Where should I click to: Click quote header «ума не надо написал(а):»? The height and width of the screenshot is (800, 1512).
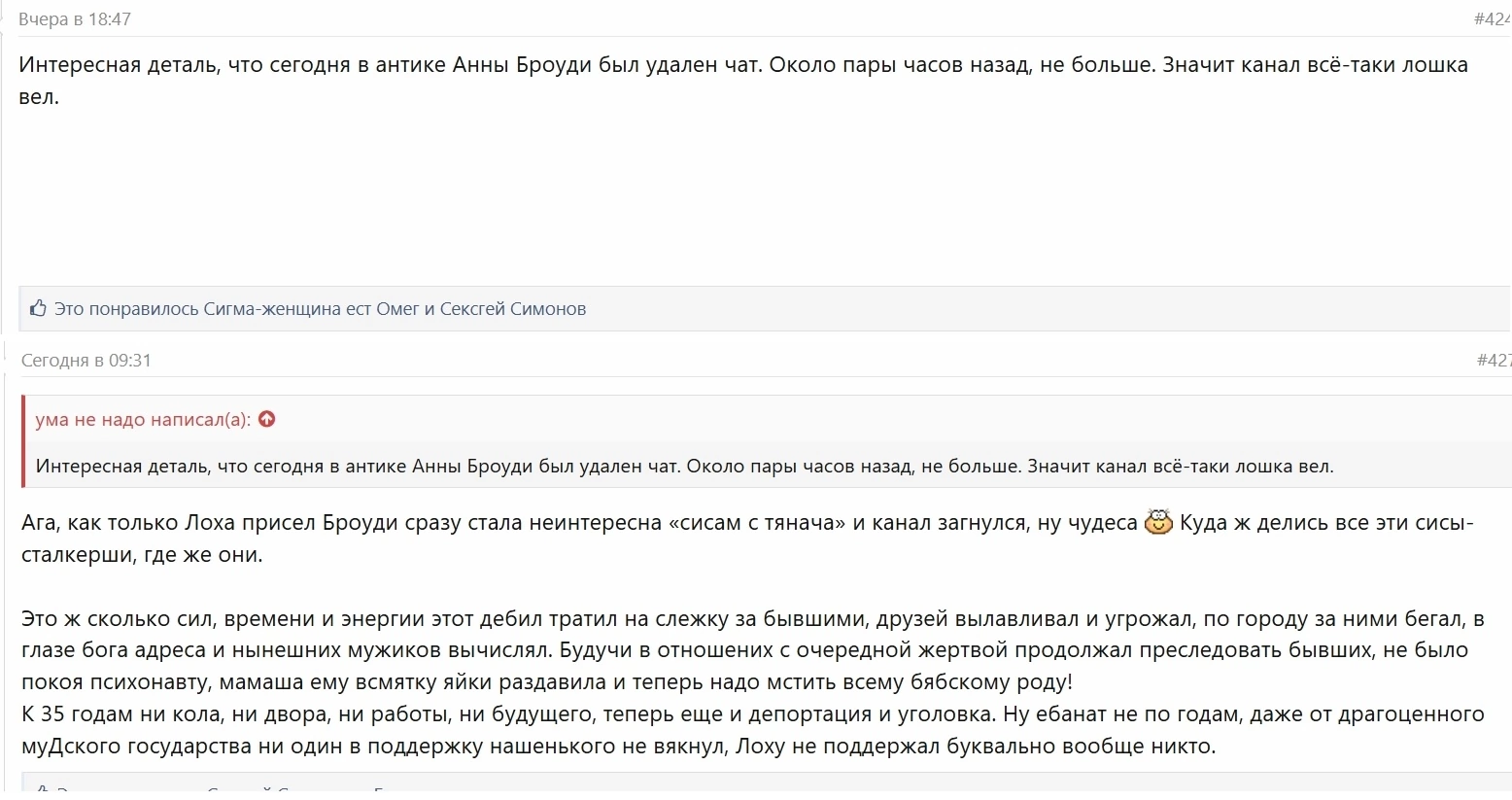pyautogui.click(x=143, y=420)
